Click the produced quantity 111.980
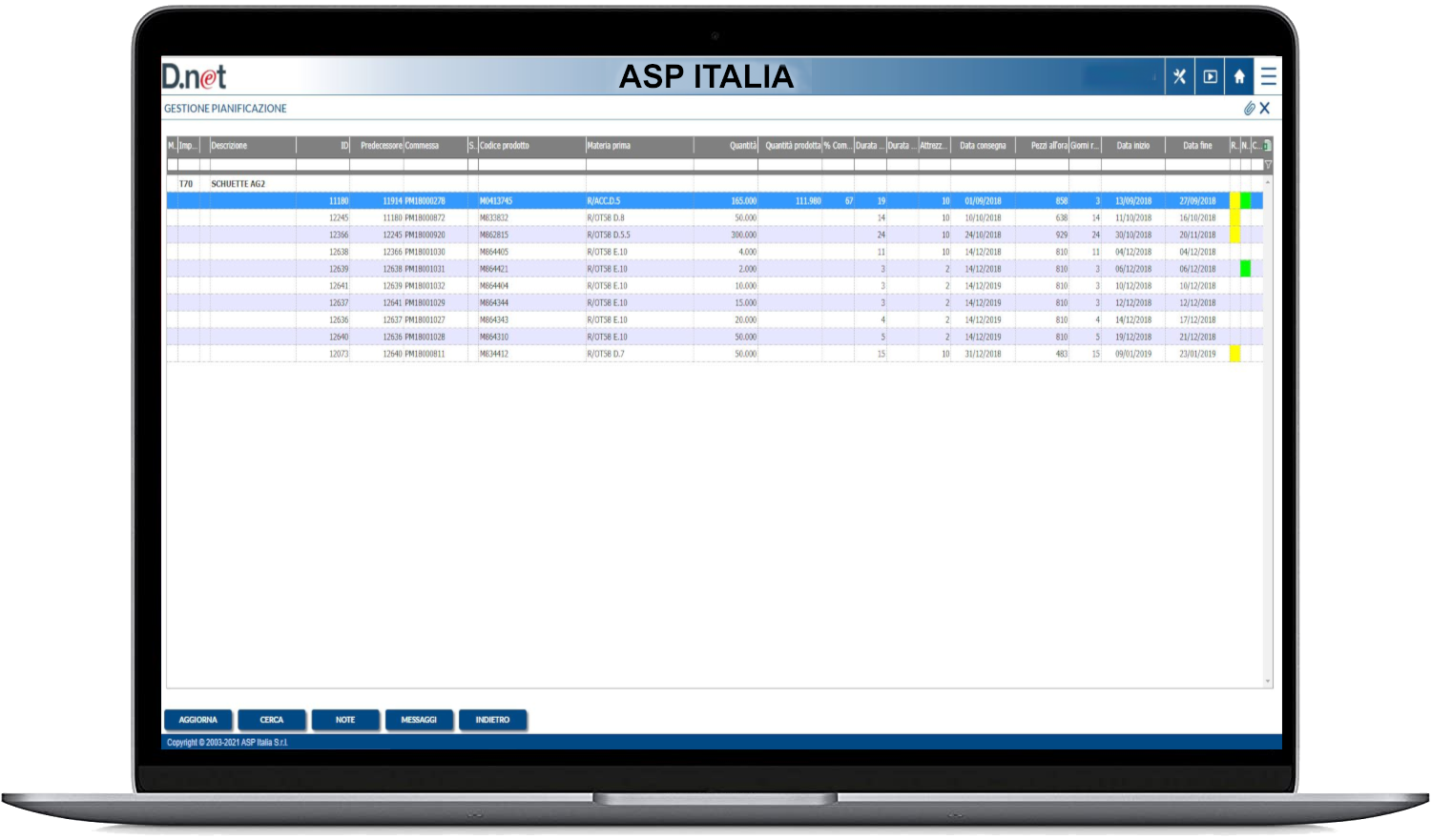The height and width of the screenshot is (840, 1431). [x=808, y=201]
